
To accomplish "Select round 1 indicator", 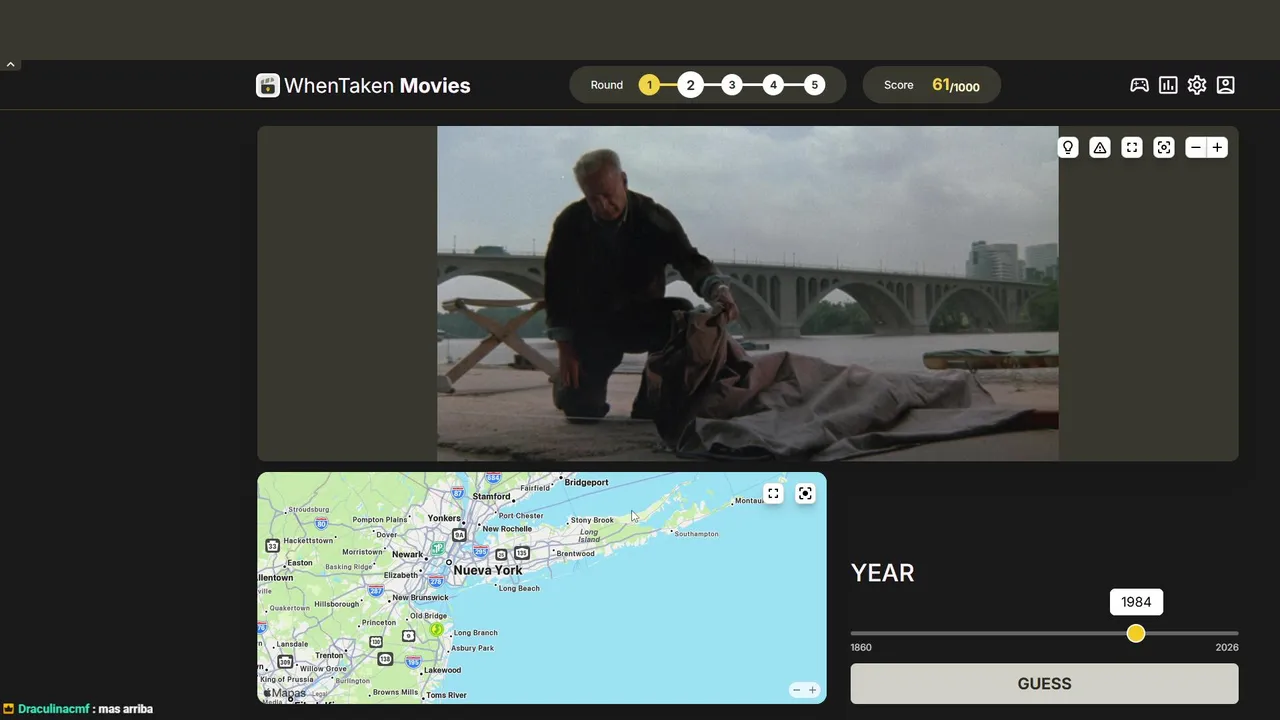I will tap(649, 85).
